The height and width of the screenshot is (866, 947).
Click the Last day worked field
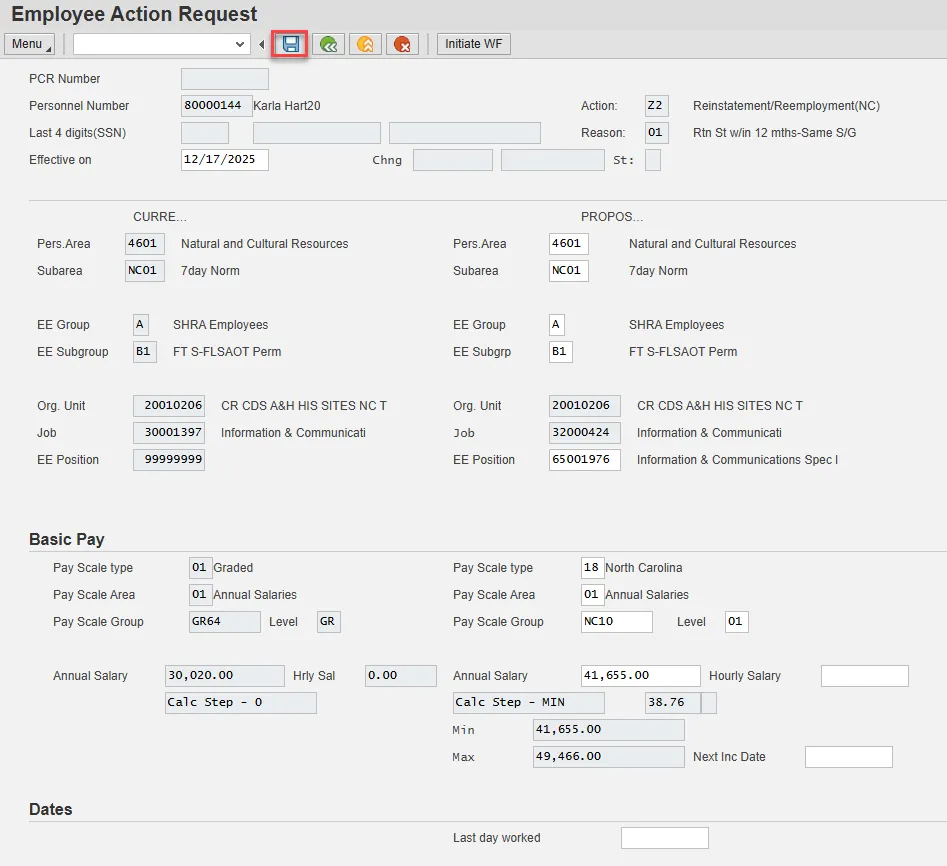click(x=664, y=838)
